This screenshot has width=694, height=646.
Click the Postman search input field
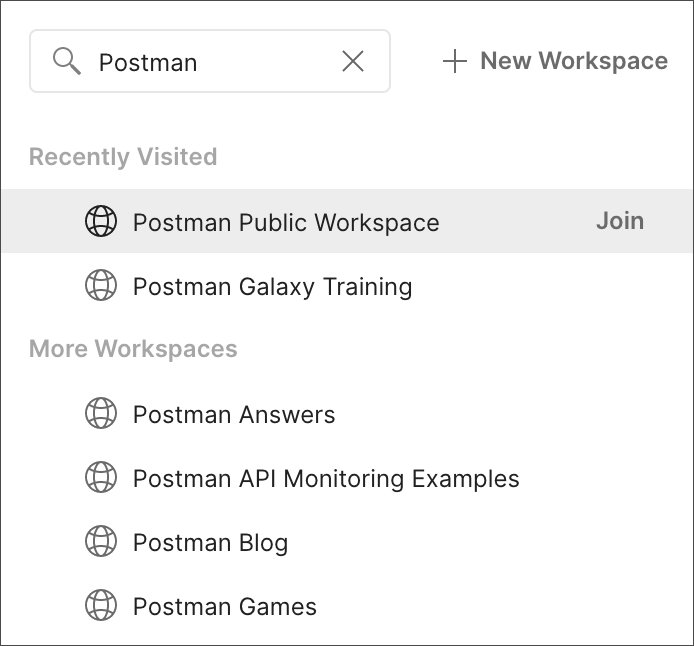coord(210,61)
